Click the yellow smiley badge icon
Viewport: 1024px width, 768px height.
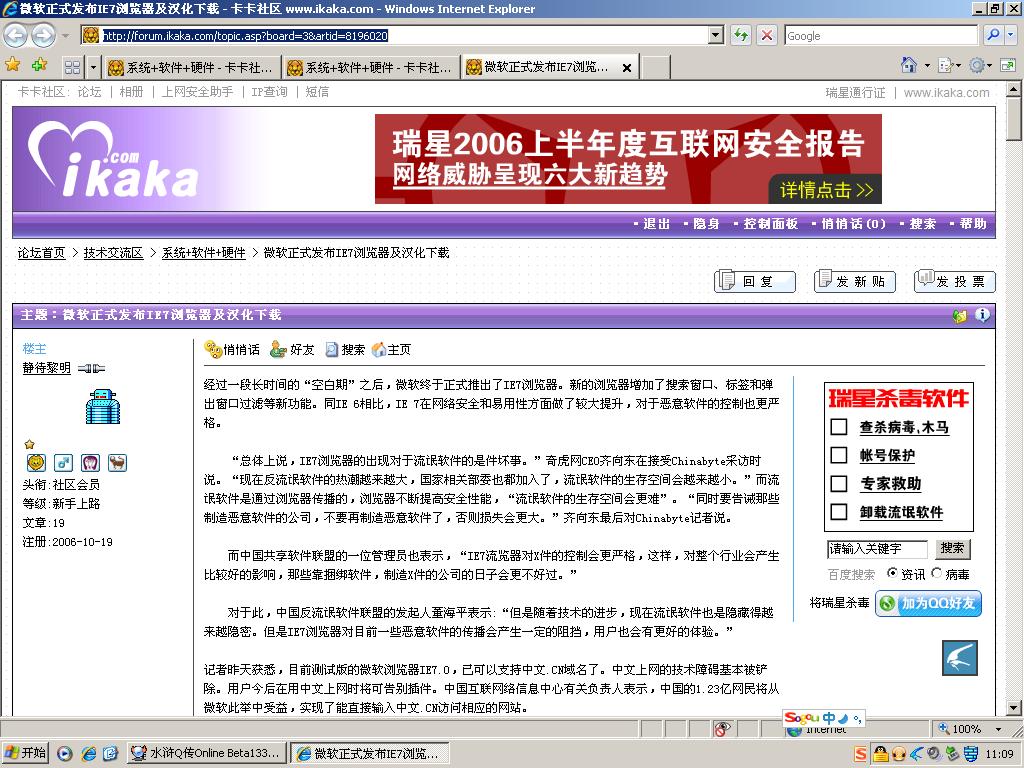coord(36,462)
